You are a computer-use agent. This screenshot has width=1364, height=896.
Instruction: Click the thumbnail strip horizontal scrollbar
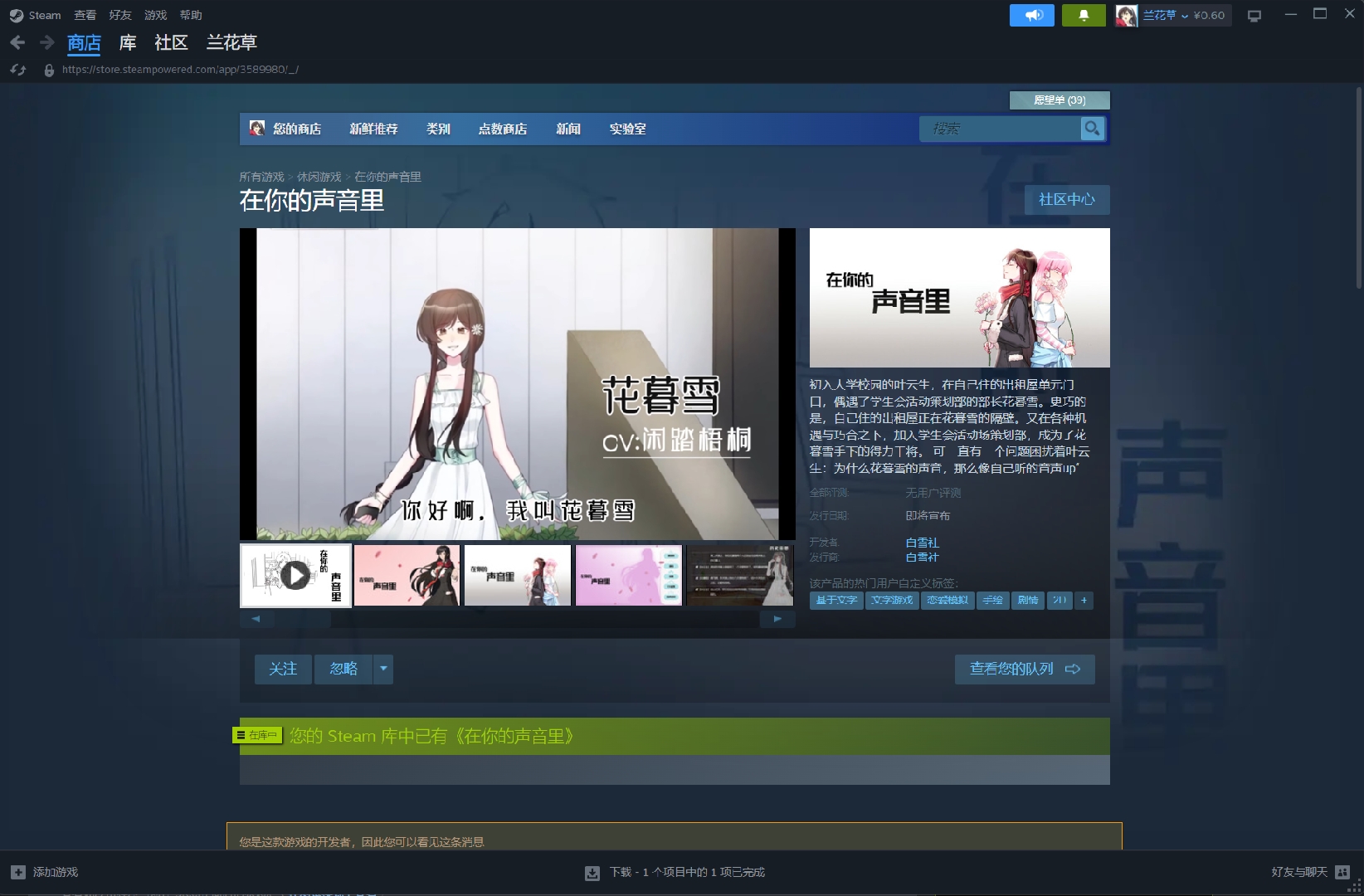pos(517,619)
